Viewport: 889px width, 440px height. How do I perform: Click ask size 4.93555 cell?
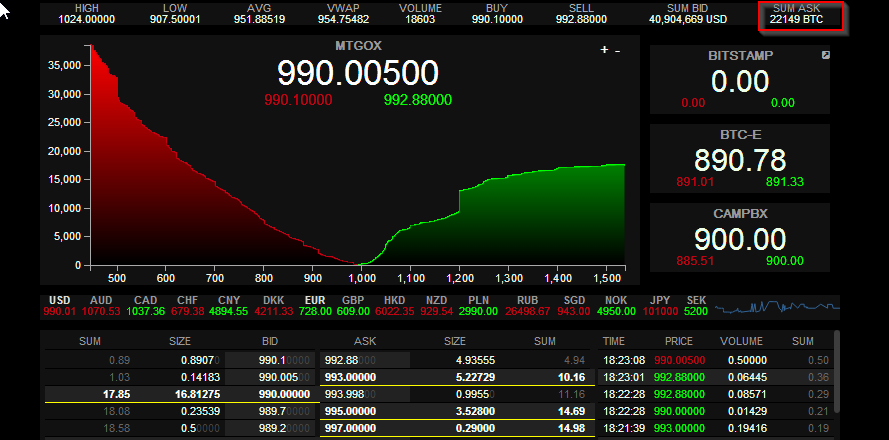(475, 360)
